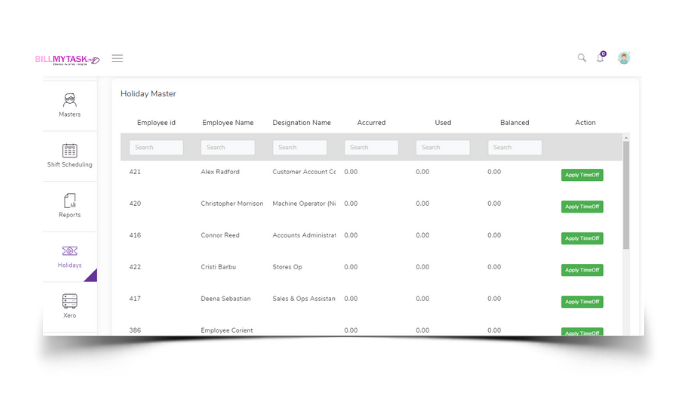The height and width of the screenshot is (400, 700).
Task: Open the notifications bell
Action: pyautogui.click(x=600, y=57)
